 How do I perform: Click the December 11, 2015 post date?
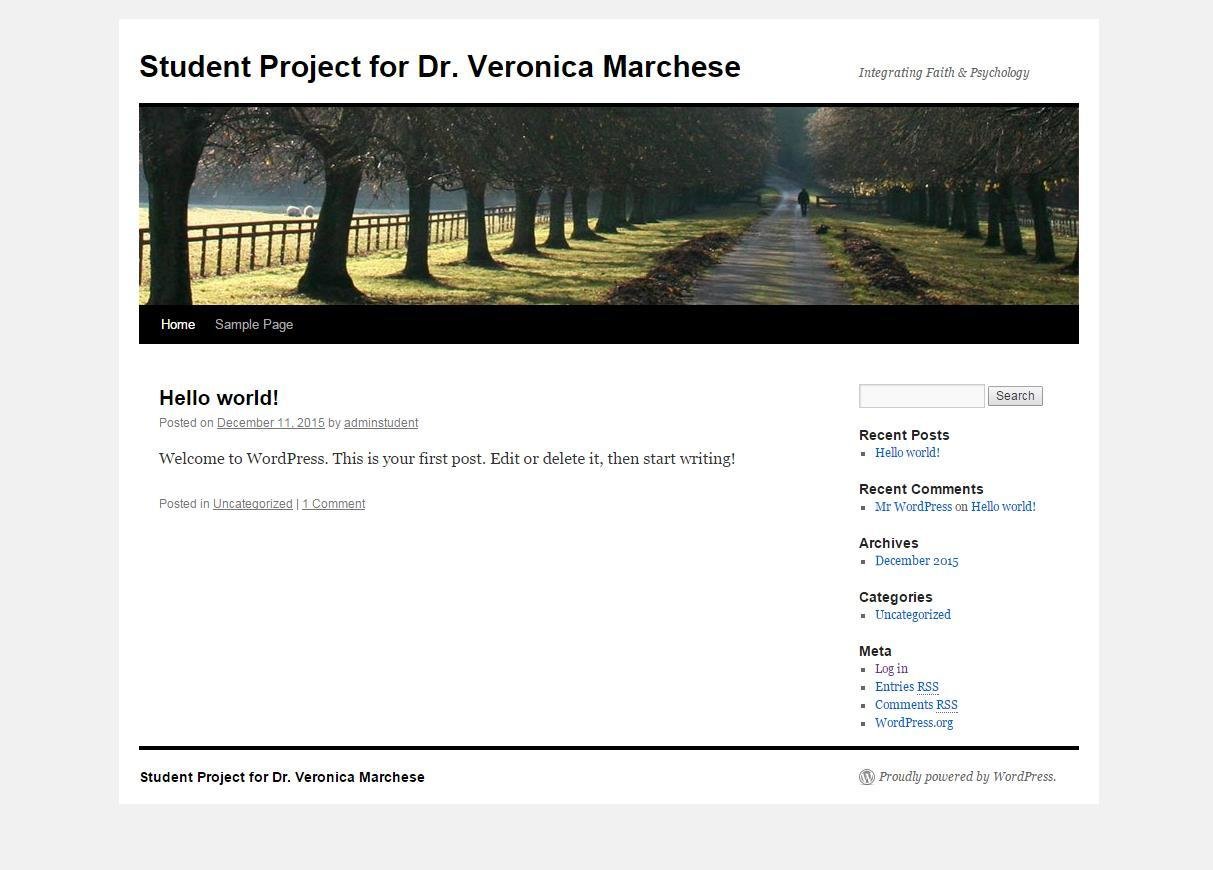pyautogui.click(x=271, y=423)
